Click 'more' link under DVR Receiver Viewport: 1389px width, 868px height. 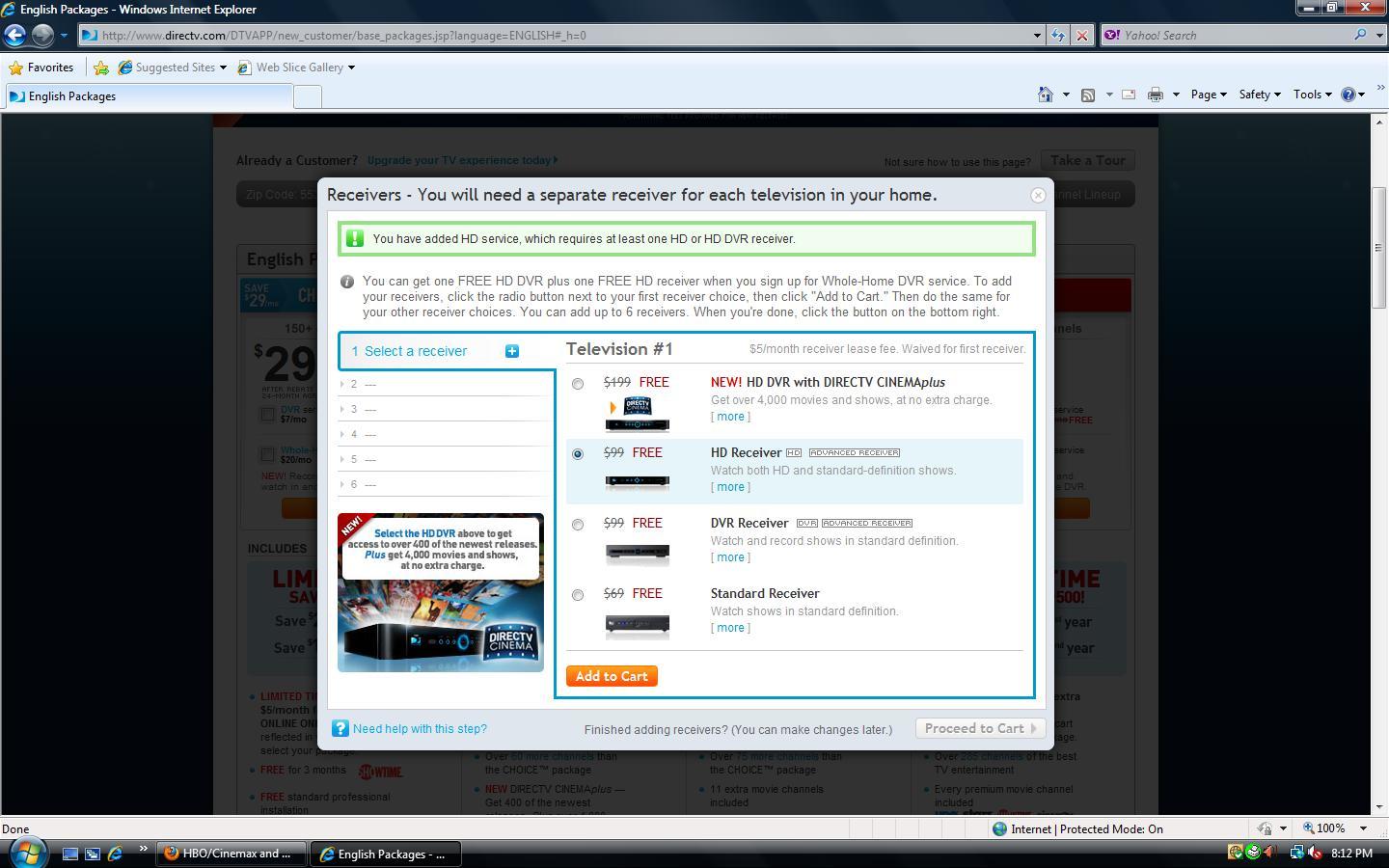tap(730, 557)
